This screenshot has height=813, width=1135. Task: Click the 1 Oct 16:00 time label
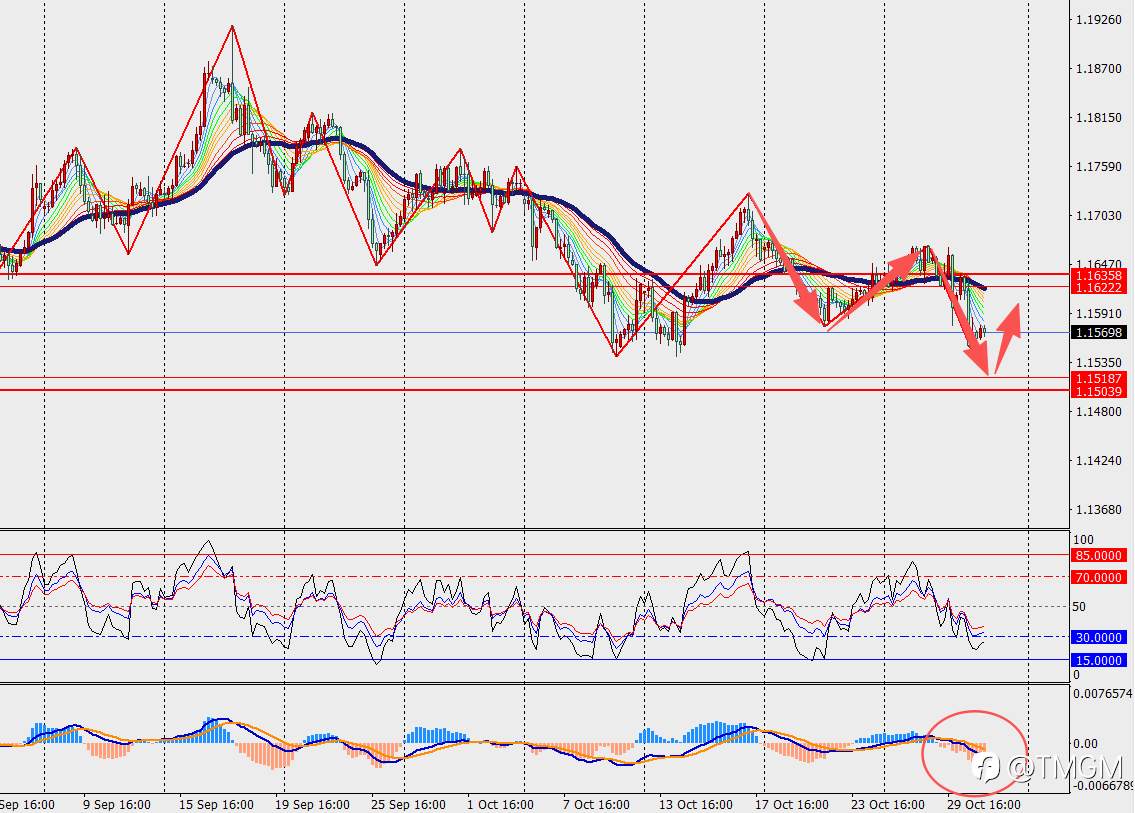point(500,804)
